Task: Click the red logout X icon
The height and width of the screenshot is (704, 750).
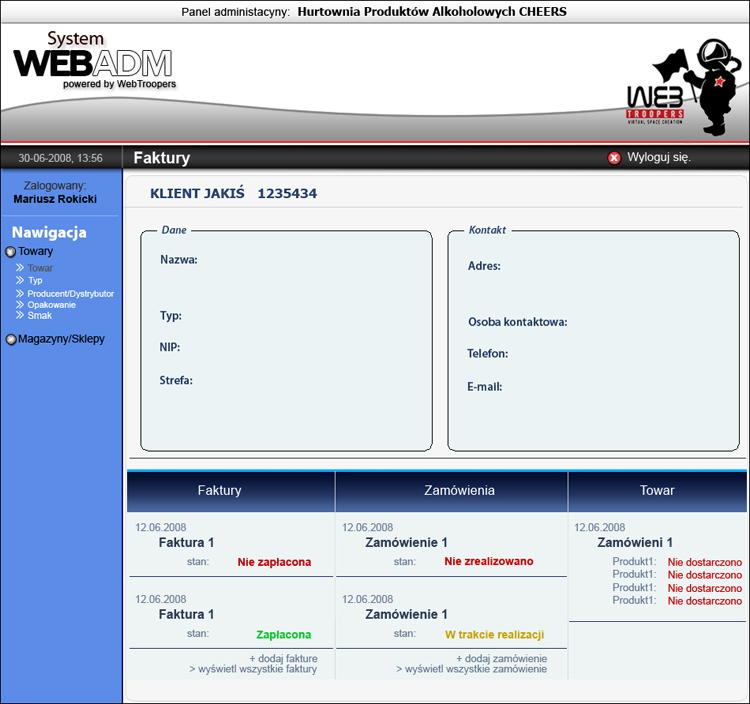Action: click(614, 158)
